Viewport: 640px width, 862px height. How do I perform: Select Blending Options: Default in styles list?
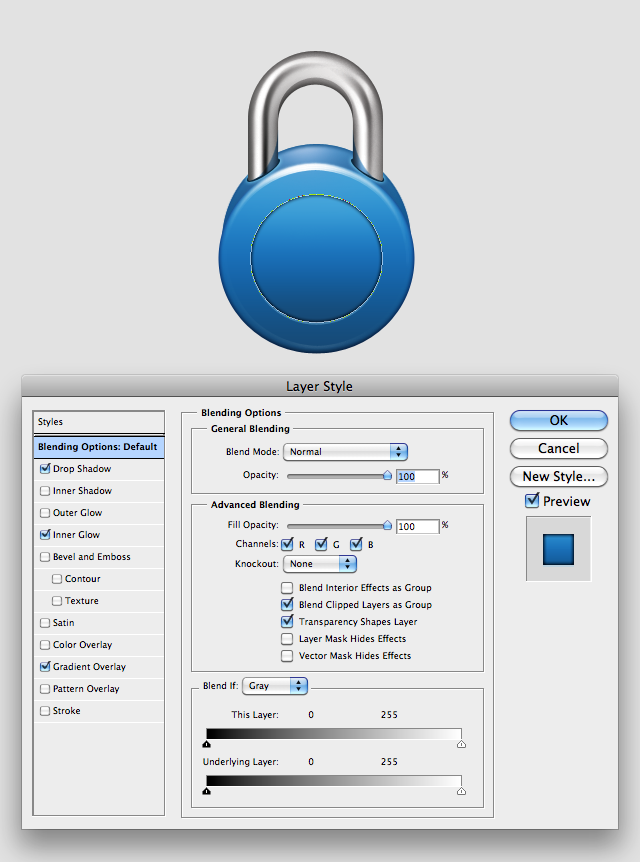coord(98,447)
